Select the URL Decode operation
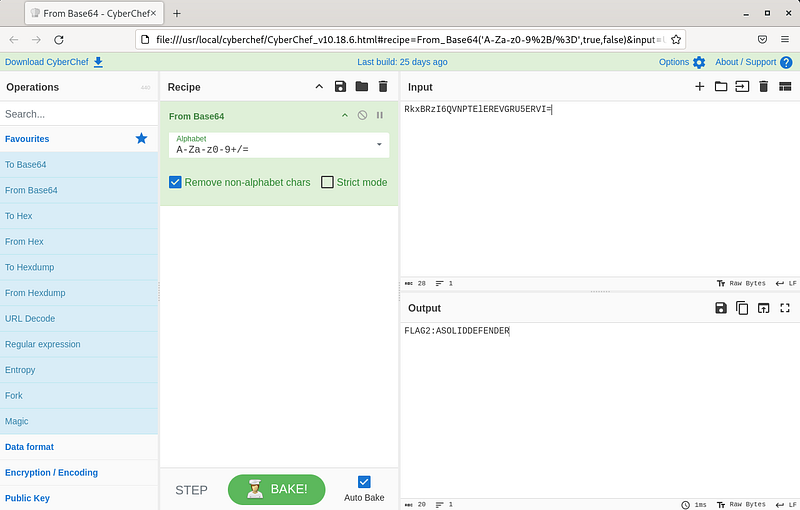800x510 pixels. point(79,319)
